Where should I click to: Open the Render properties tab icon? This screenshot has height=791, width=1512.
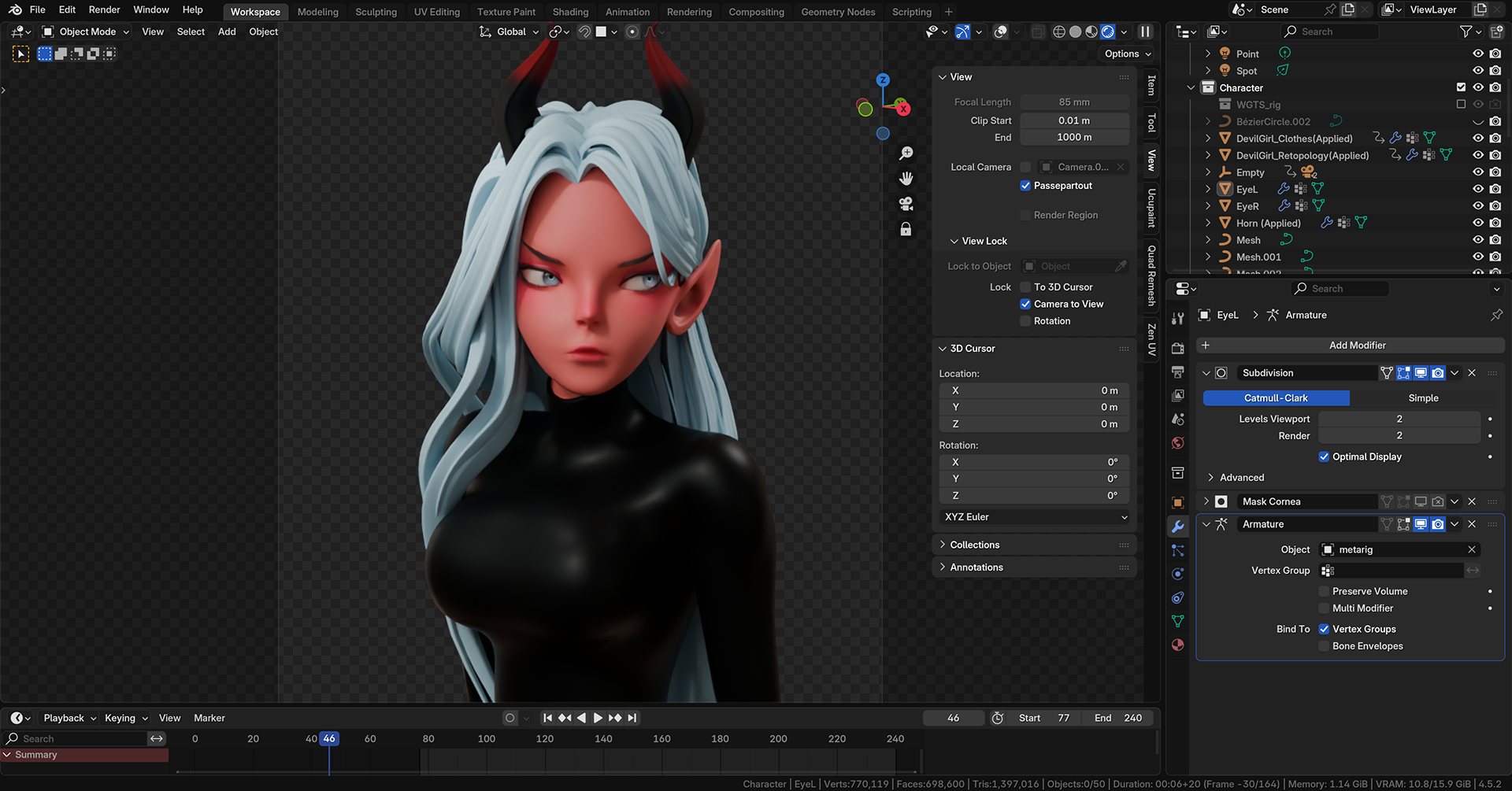(x=1178, y=348)
